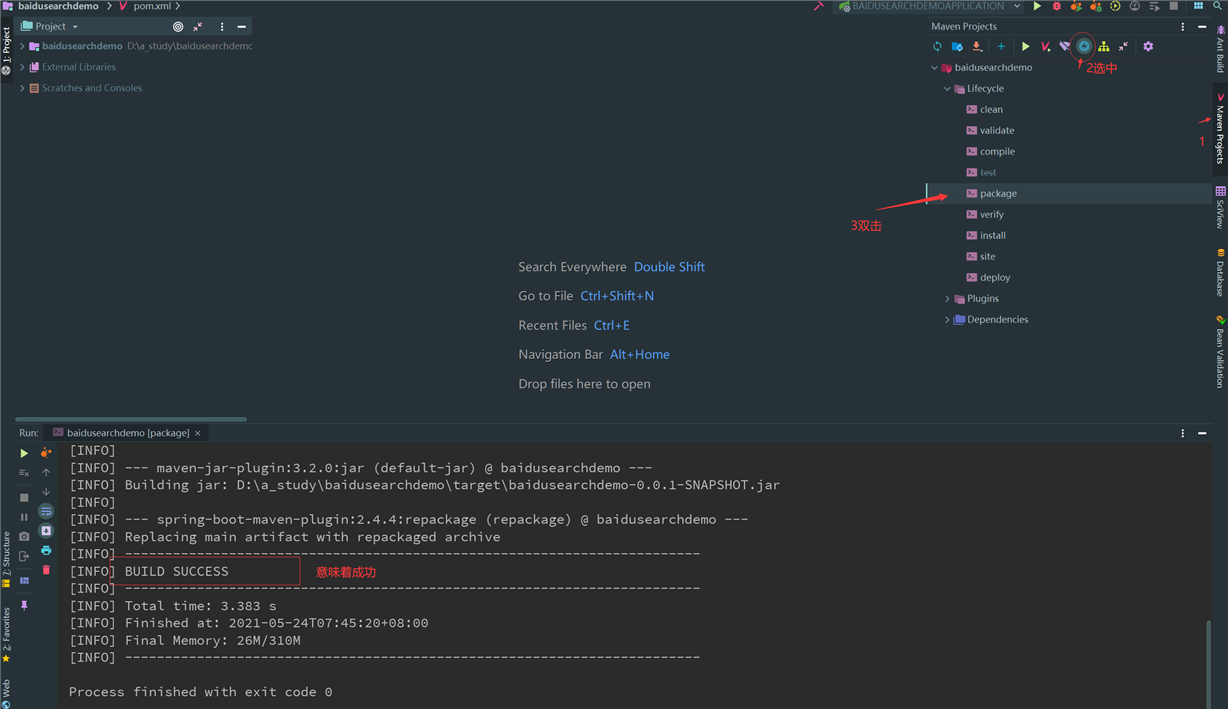Clear all console output trash icon
Image resolution: width=1228 pixels, height=709 pixels.
tap(46, 570)
